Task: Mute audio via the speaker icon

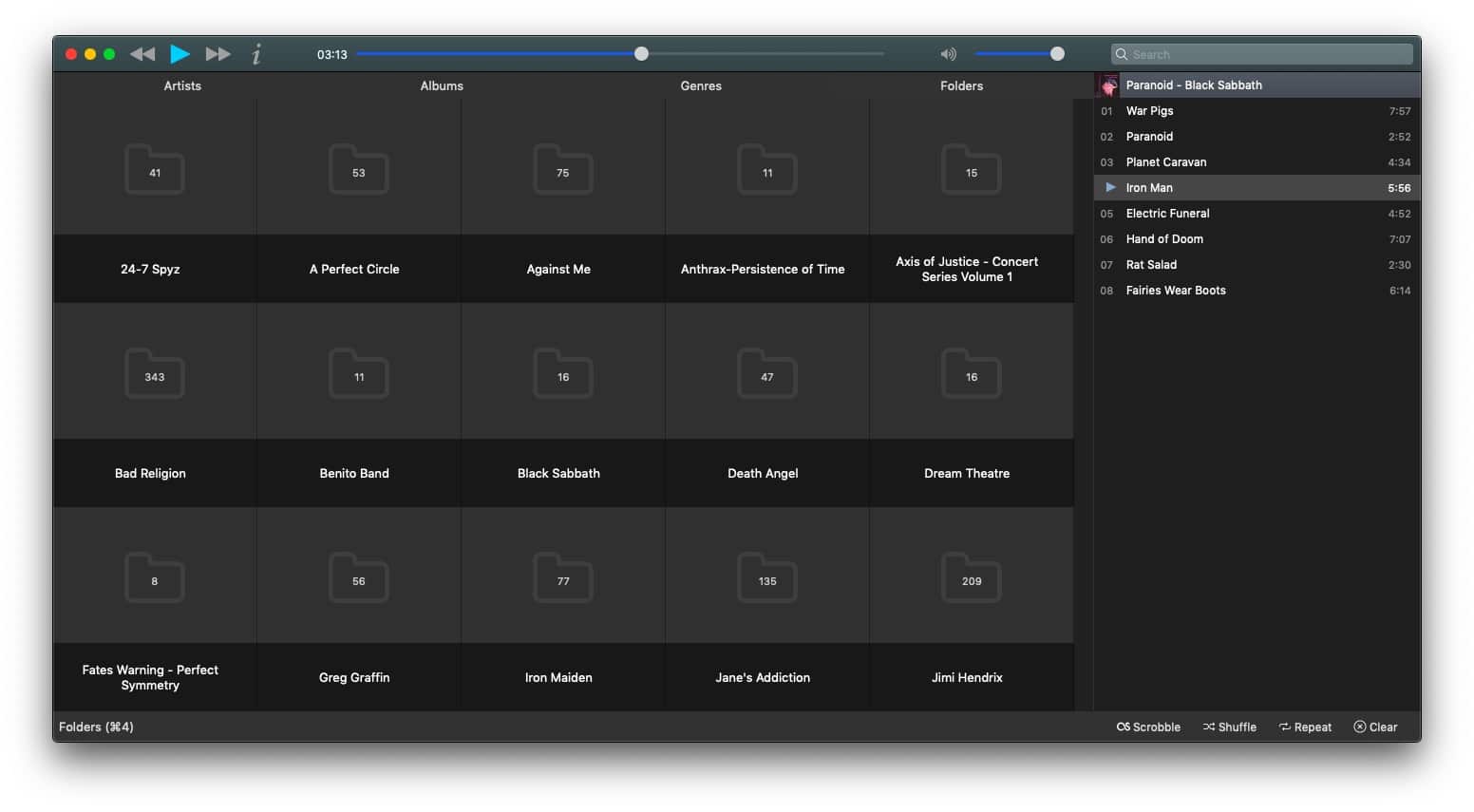Action: pos(948,54)
